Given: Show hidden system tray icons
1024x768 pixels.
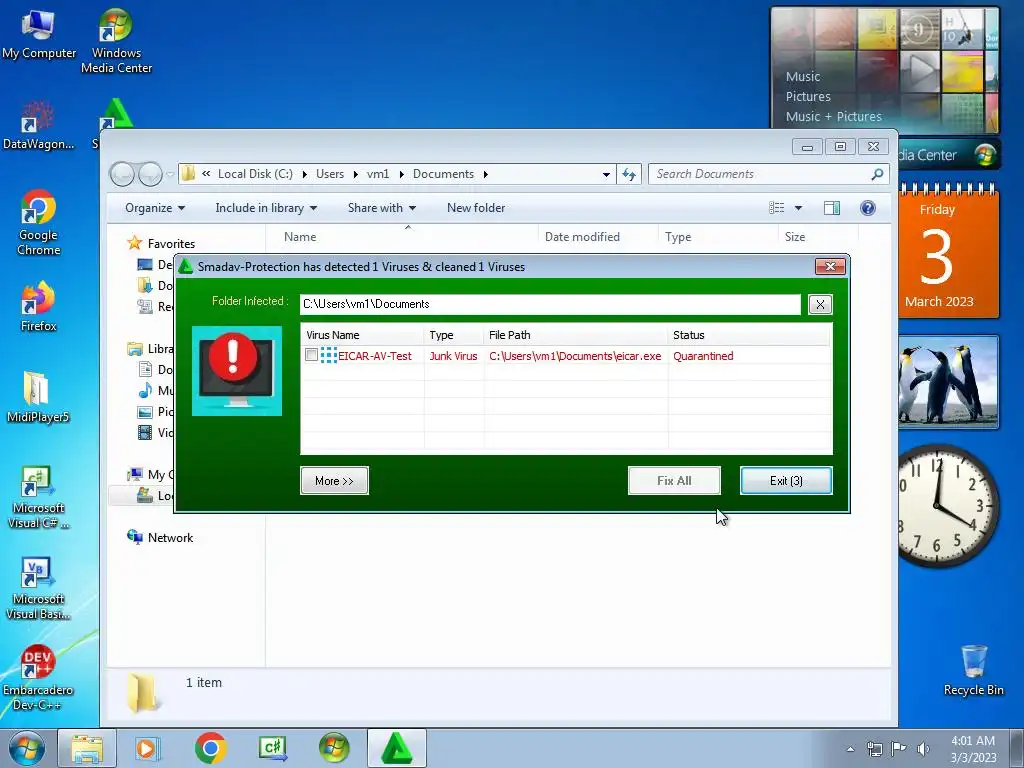Looking at the screenshot, I should (850, 749).
